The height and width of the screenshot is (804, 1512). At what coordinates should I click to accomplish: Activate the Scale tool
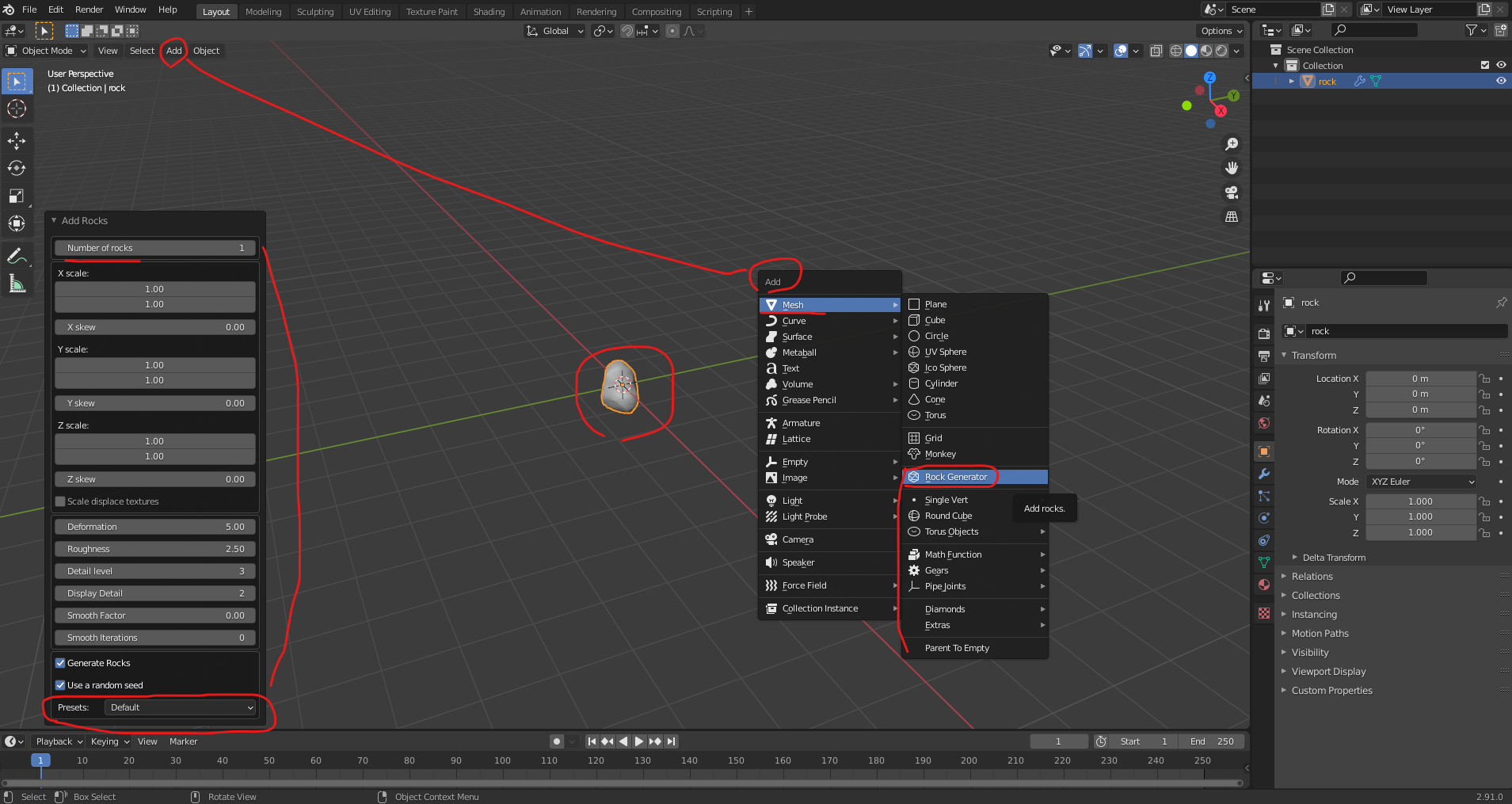pyautogui.click(x=17, y=196)
